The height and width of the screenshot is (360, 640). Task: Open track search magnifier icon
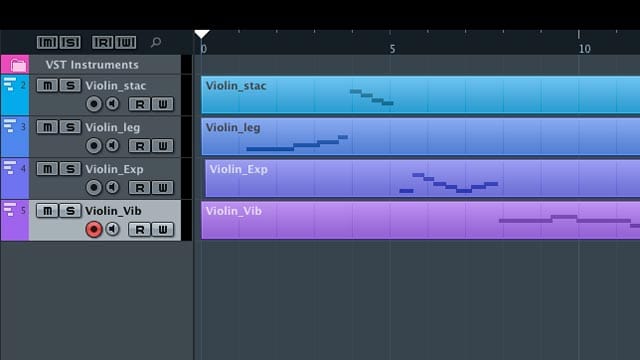(x=156, y=42)
